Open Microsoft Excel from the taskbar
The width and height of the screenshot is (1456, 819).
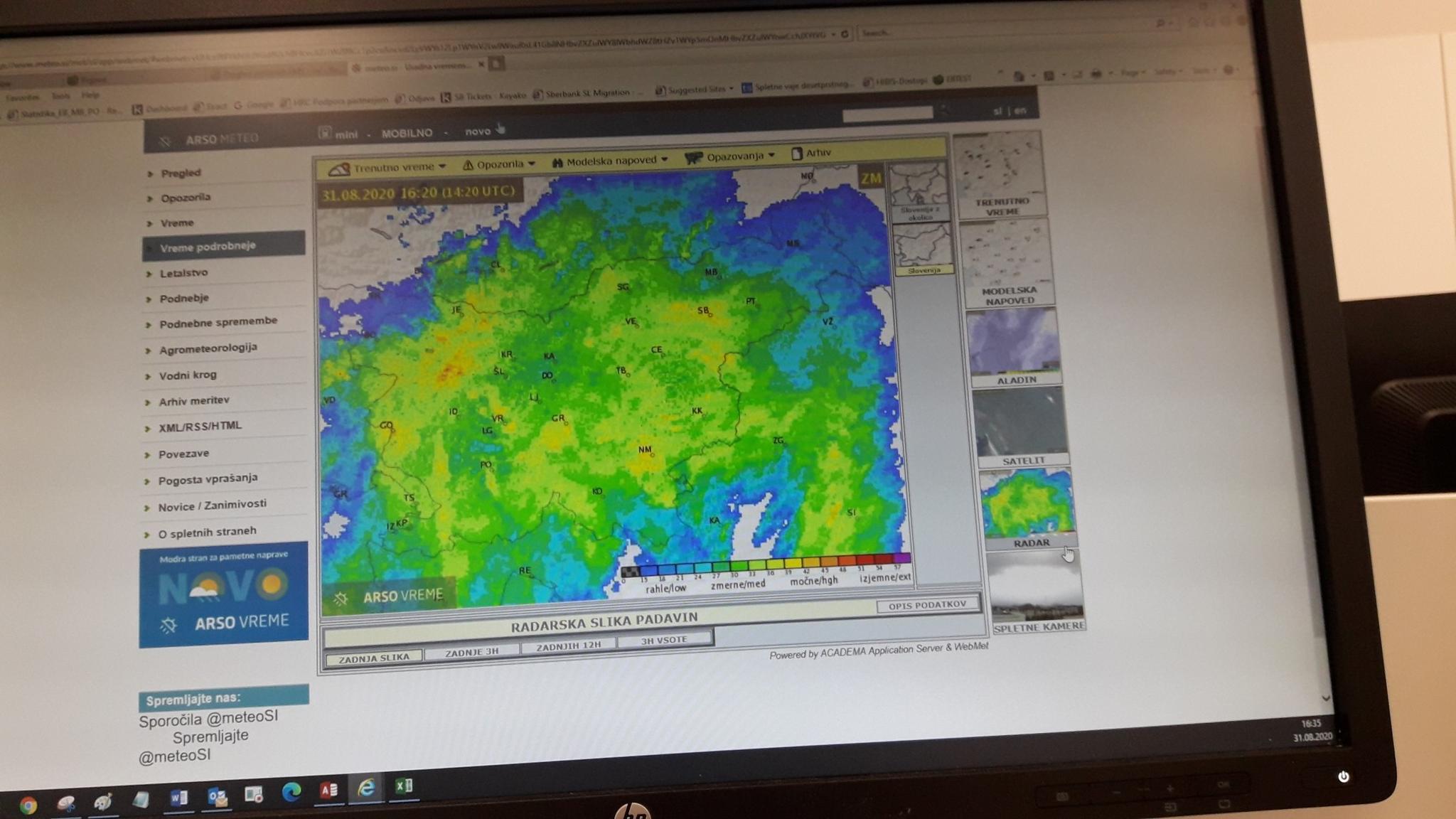404,786
